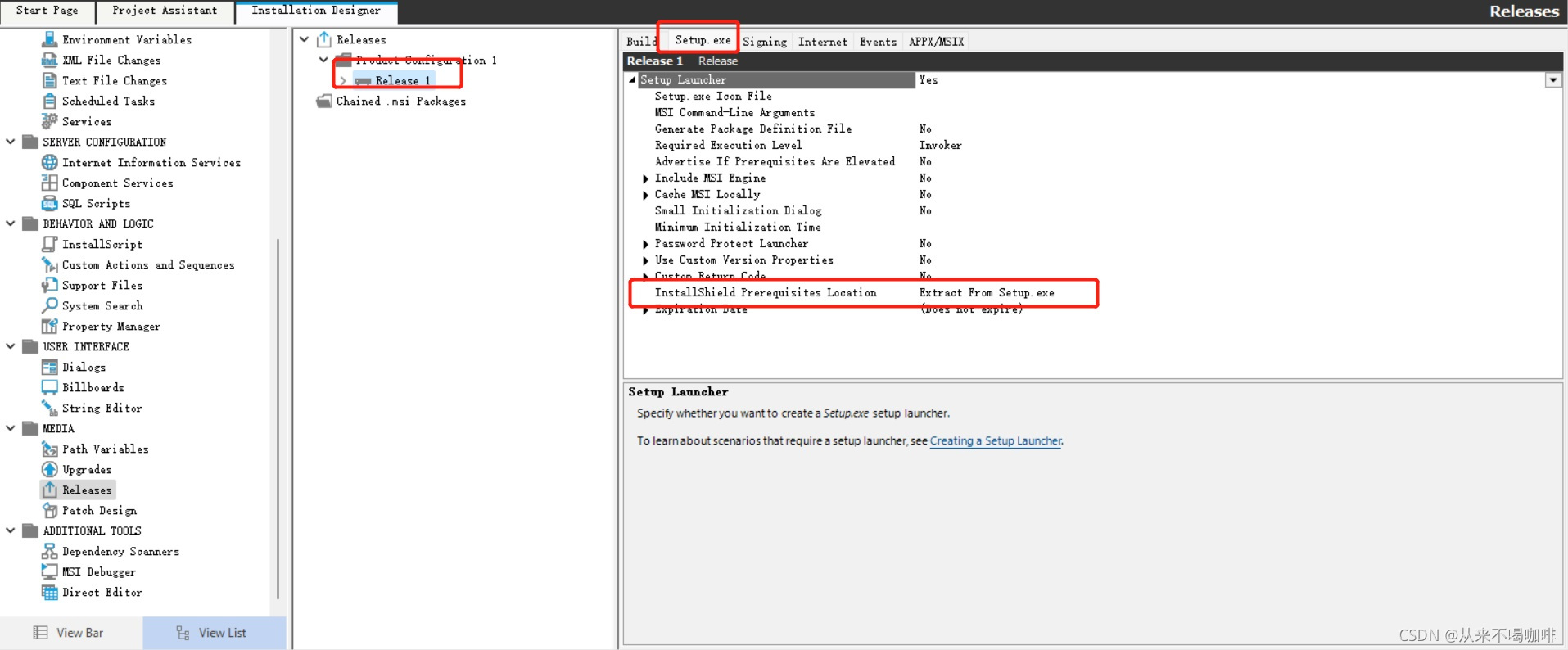Collapse Product Configuration 1 node
The height and width of the screenshot is (650, 1568).
323,60
